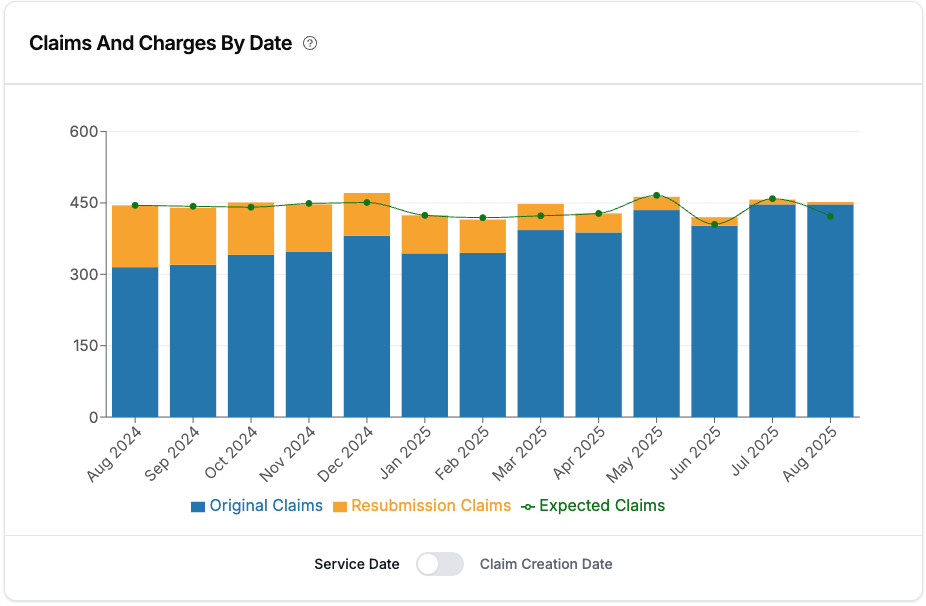Click the Oct 2024 orange resubmission segment

[x=251, y=230]
